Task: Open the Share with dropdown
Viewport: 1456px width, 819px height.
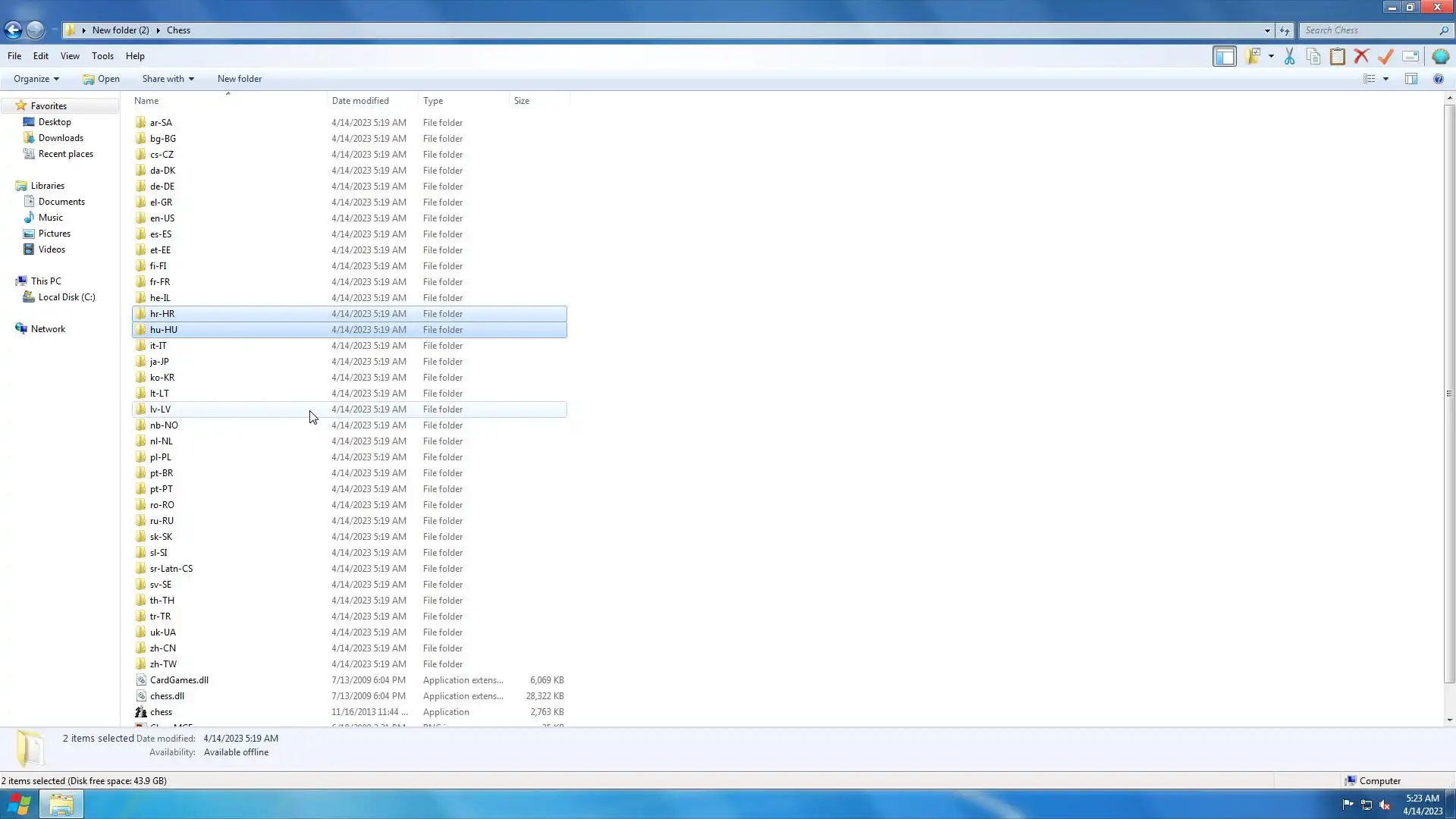Action: [x=168, y=79]
